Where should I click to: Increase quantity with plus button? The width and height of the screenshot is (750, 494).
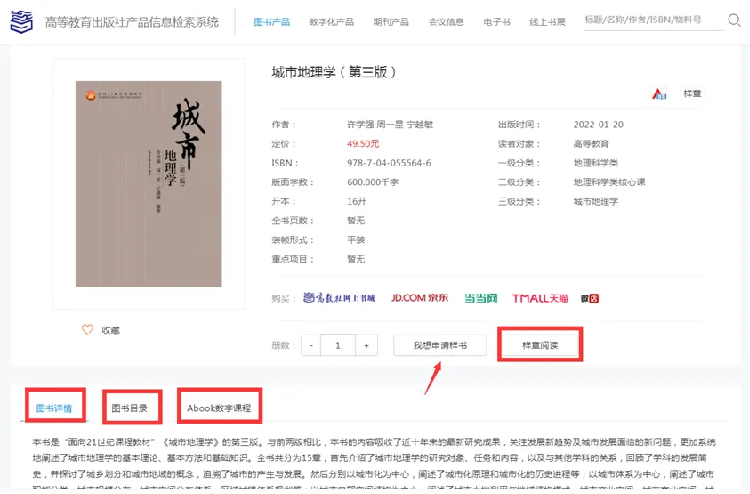[x=366, y=345]
